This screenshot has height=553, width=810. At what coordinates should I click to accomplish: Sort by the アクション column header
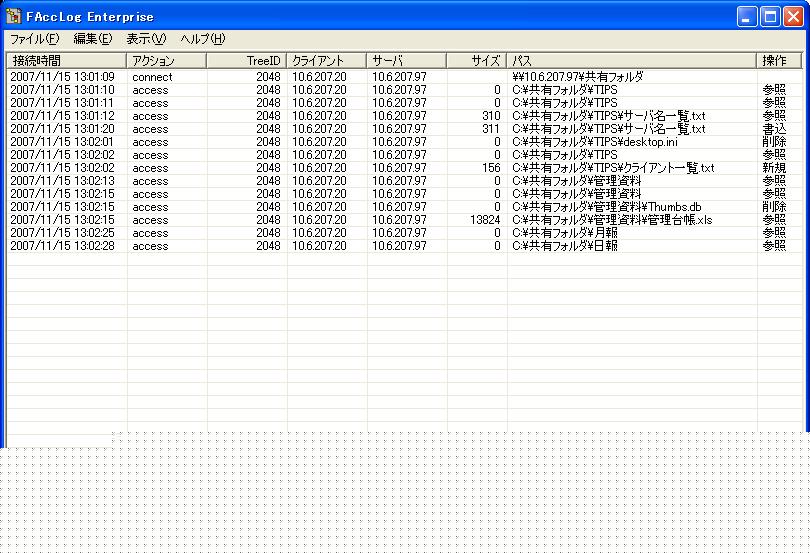pyautogui.click(x=166, y=61)
